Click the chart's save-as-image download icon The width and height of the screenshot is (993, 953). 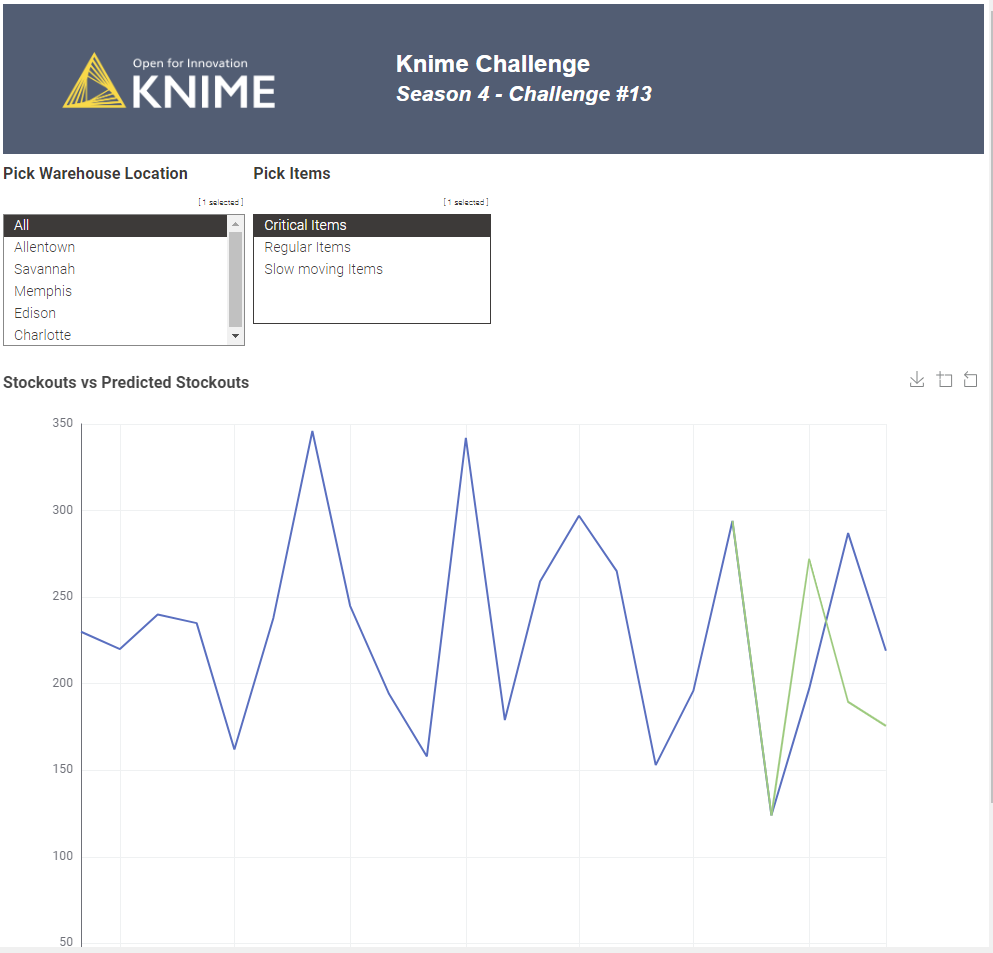pyautogui.click(x=916, y=380)
